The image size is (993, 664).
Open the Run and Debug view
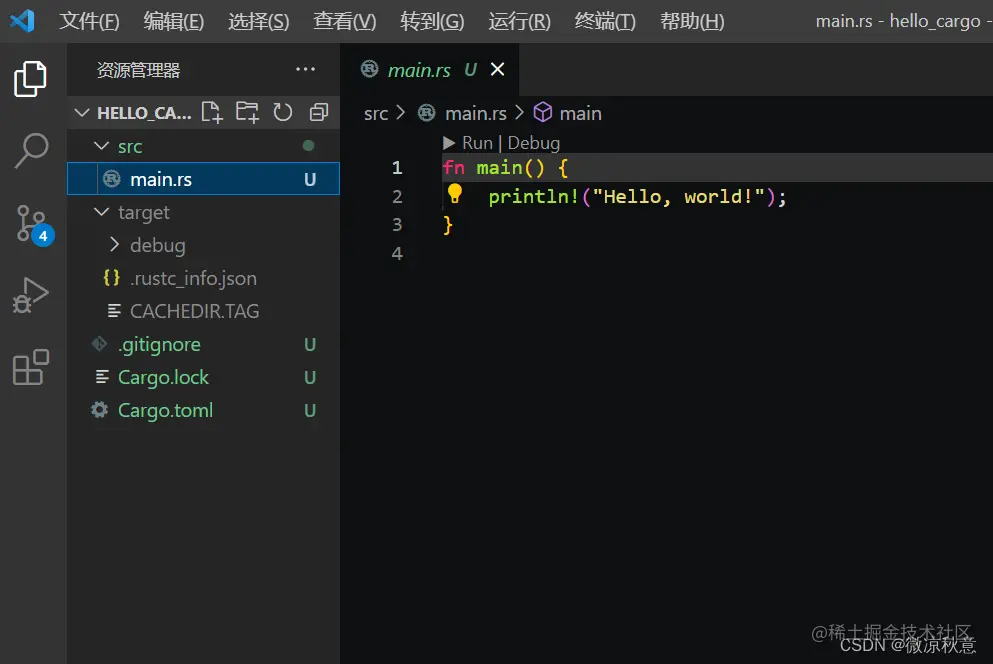coord(30,295)
